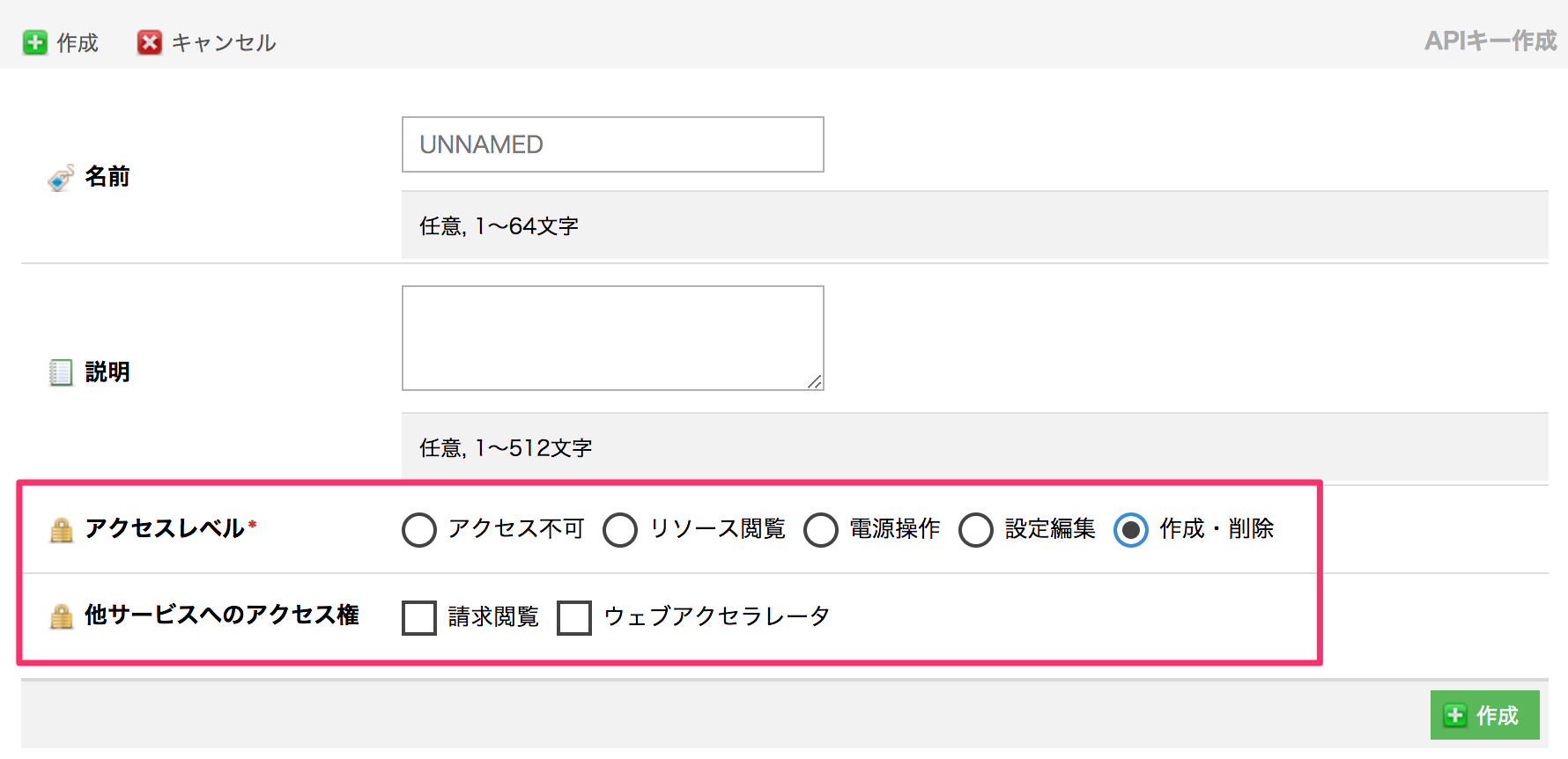Click the selected 作成・削除 radio button
This screenshot has width=1568, height=759.
tap(1130, 529)
